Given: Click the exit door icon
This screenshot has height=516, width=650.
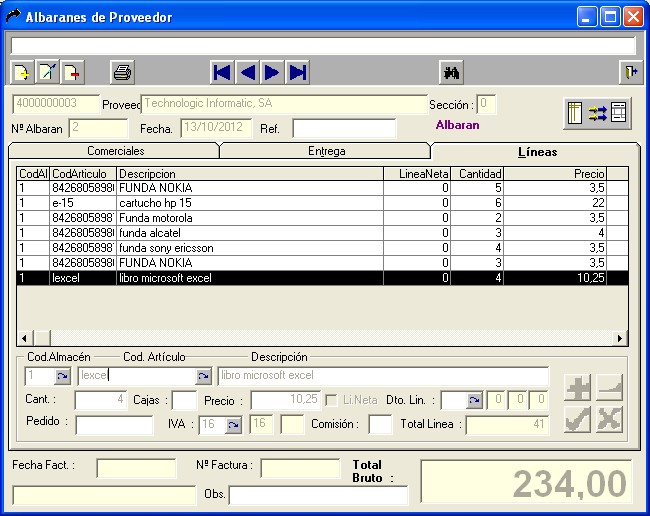Looking at the screenshot, I should pyautogui.click(x=631, y=73).
